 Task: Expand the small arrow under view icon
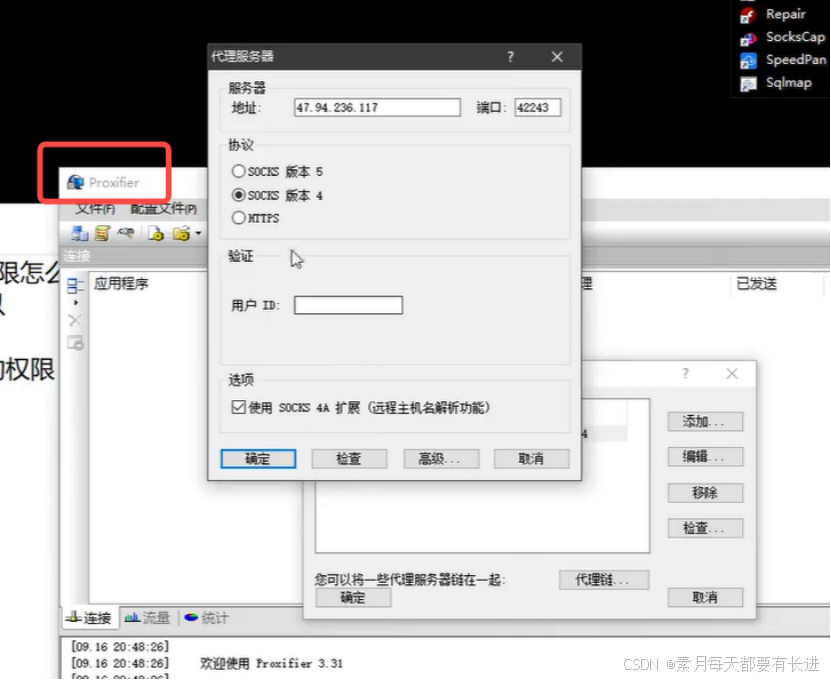pyautogui.click(x=76, y=303)
